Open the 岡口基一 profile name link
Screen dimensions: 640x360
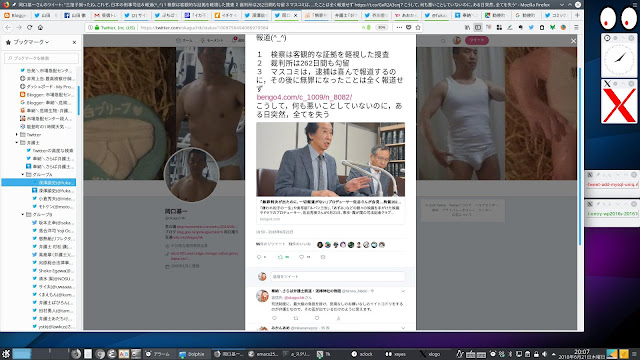[176, 211]
